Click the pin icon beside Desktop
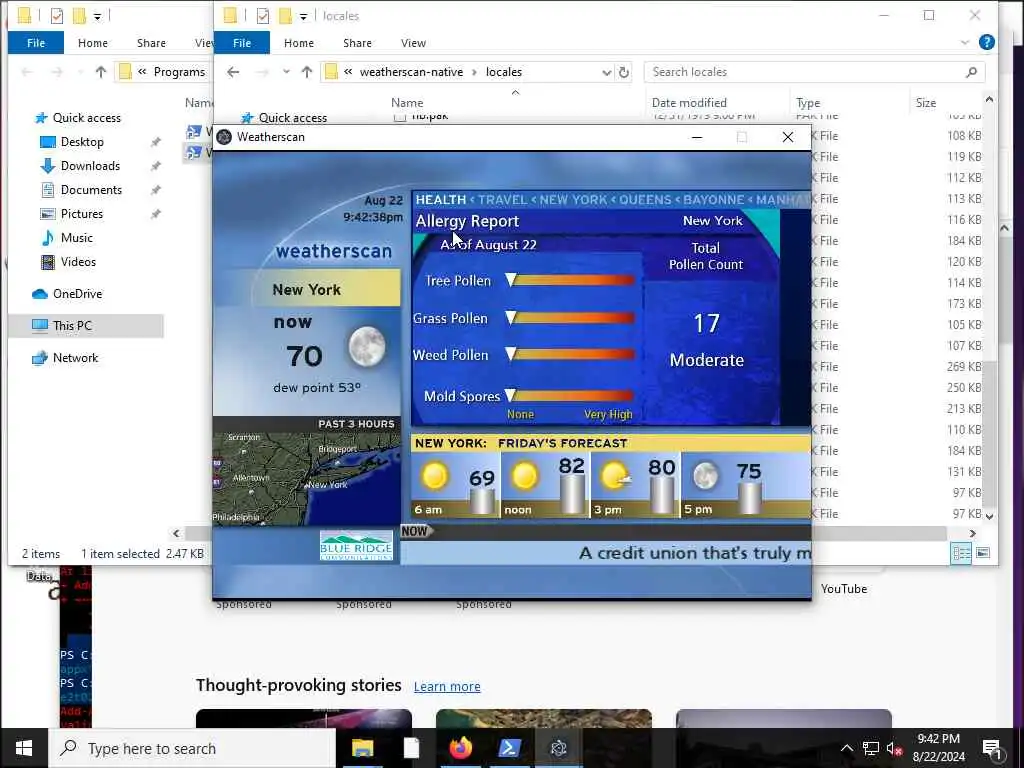 [155, 142]
